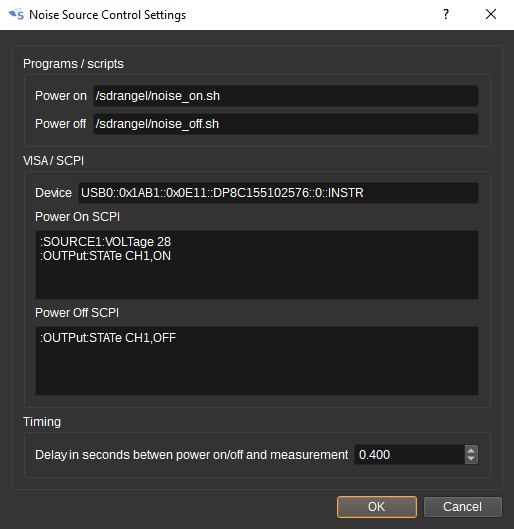The height and width of the screenshot is (529, 514).
Task: Click the delay in seconds description label
Action: (192, 455)
